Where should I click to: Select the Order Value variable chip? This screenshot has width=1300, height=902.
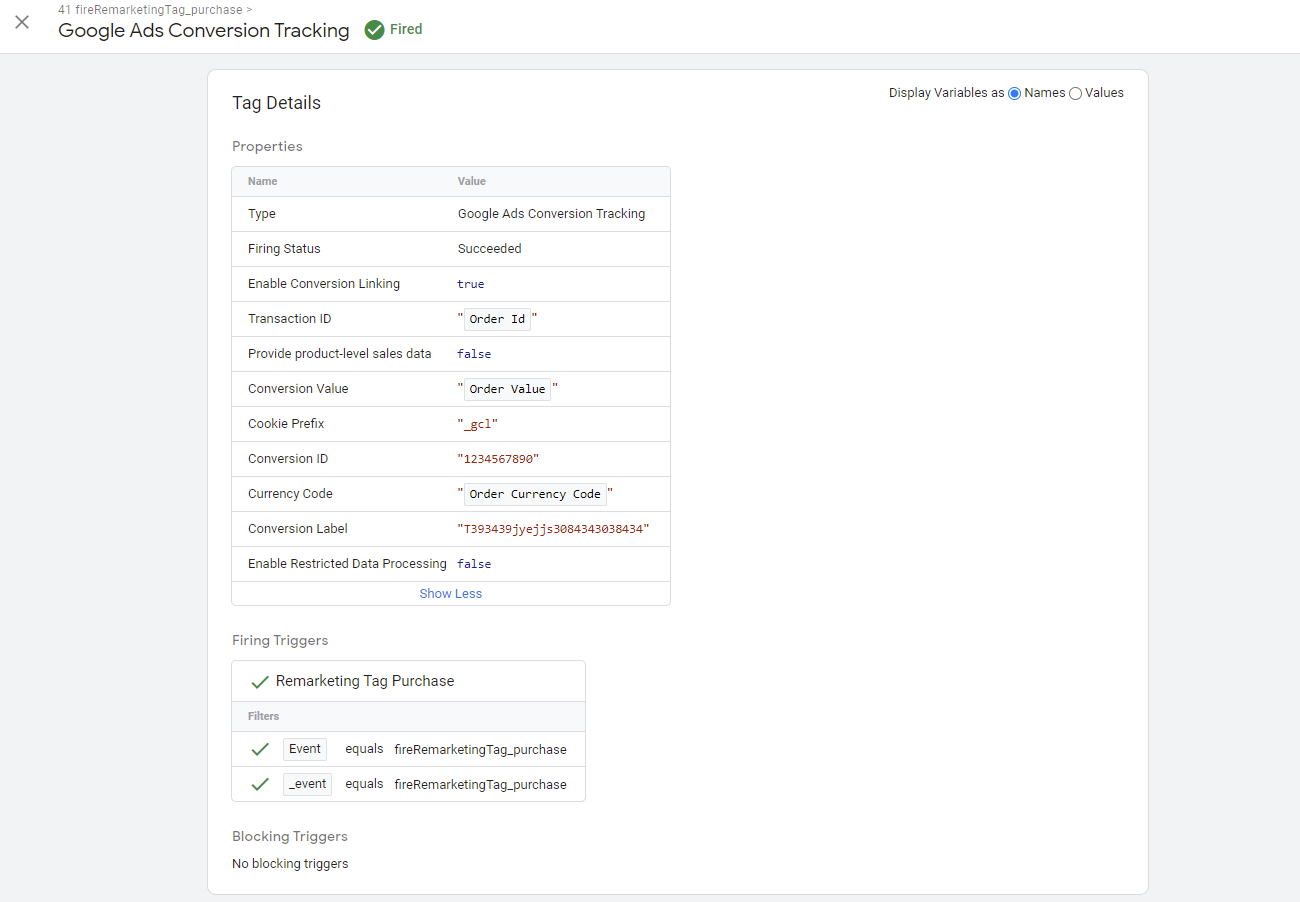507,388
